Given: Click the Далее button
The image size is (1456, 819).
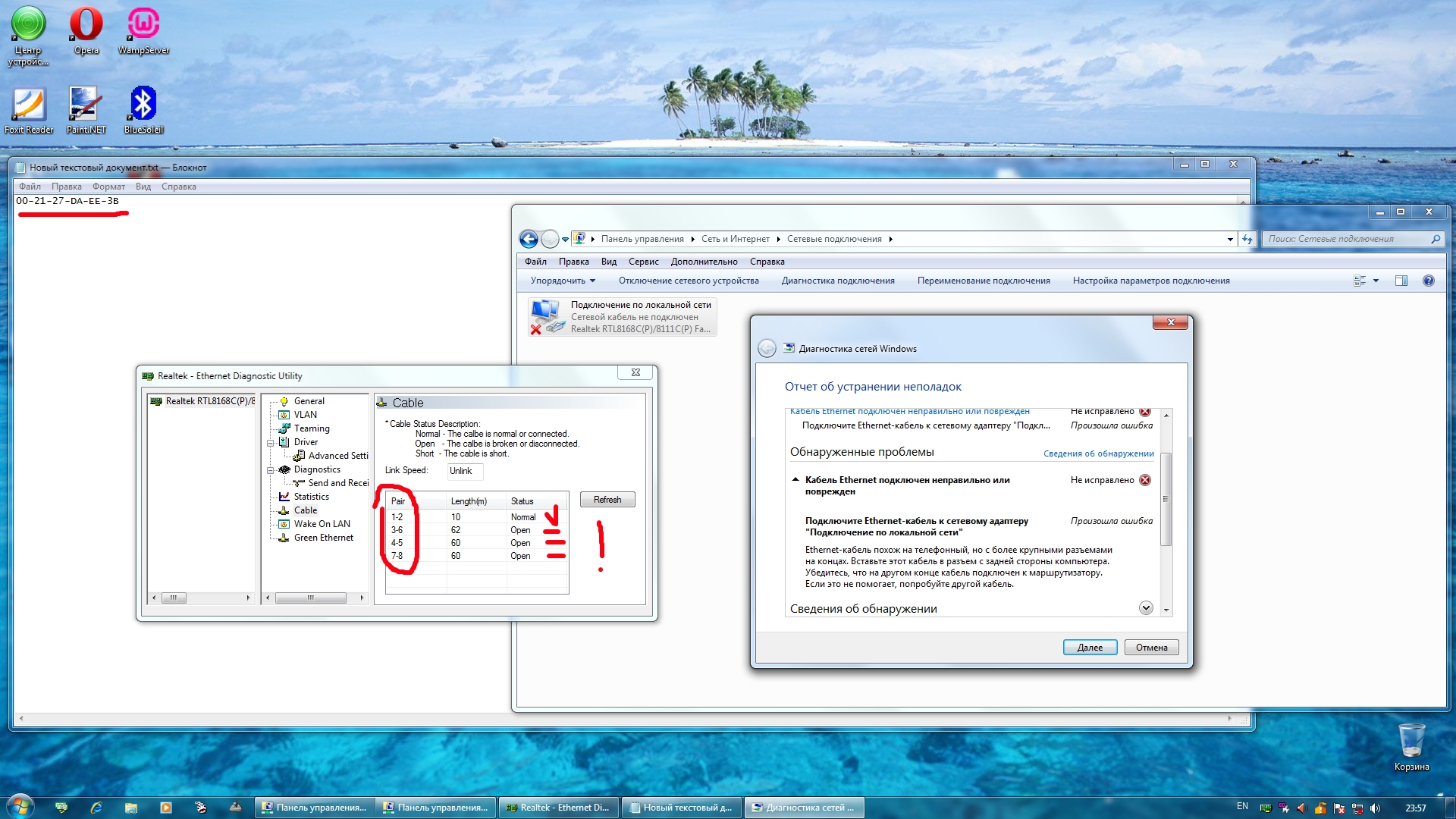Looking at the screenshot, I should coord(1090,648).
